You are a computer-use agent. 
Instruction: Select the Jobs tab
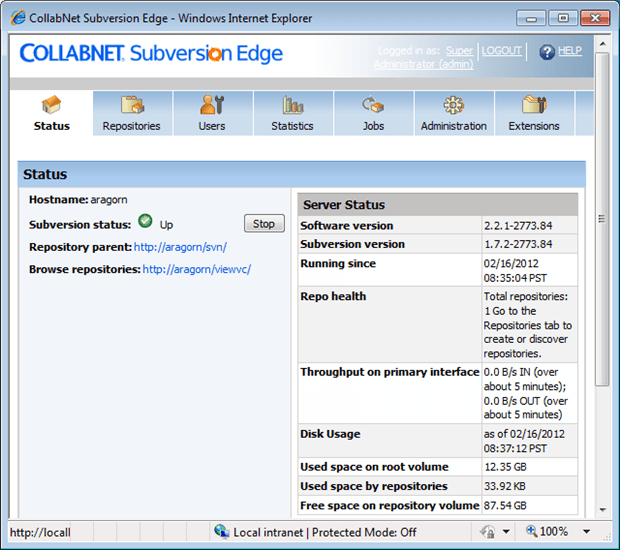[373, 113]
